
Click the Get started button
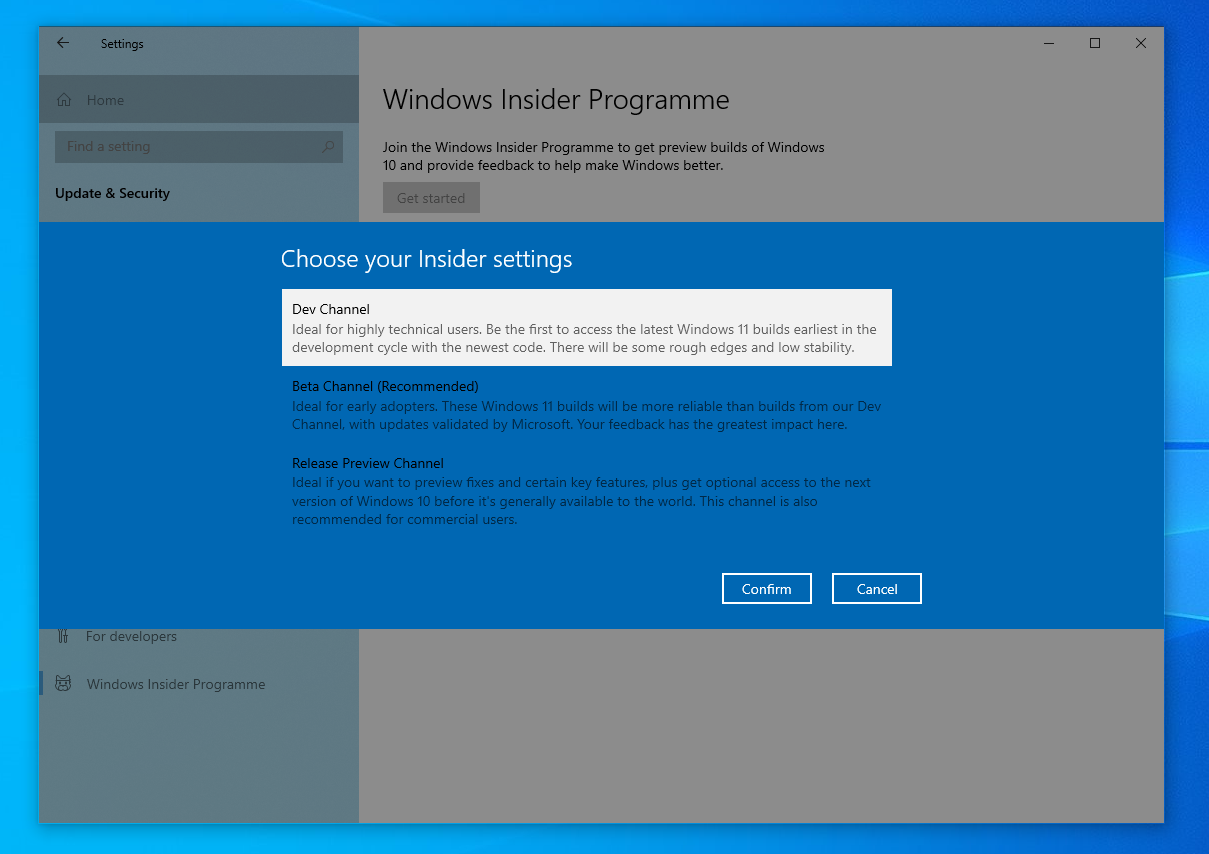tap(431, 198)
